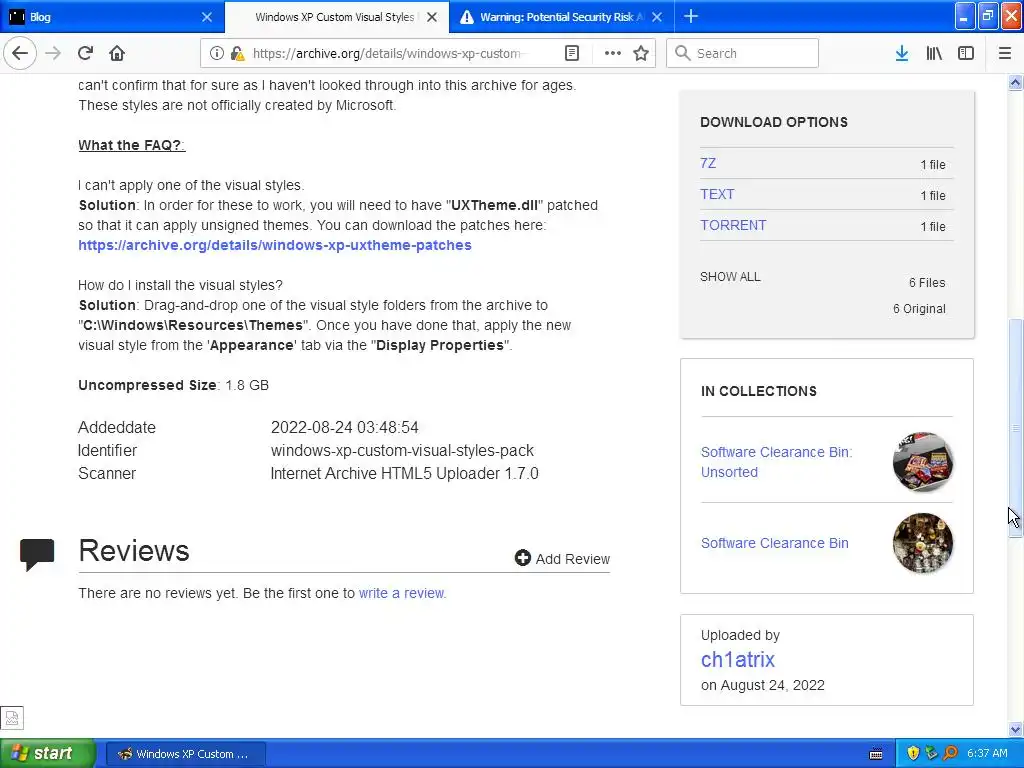Open the downloads panel

pyautogui.click(x=902, y=53)
